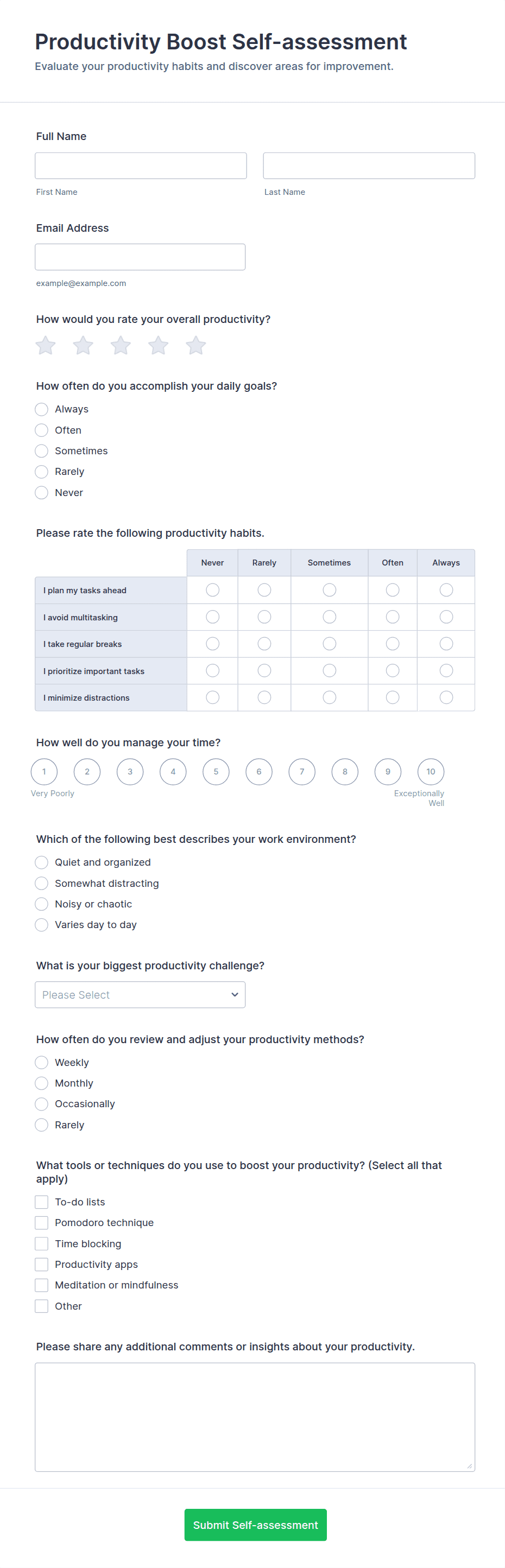Click the first star rating icon
Screen dimensions: 505x1568
(x=46, y=346)
